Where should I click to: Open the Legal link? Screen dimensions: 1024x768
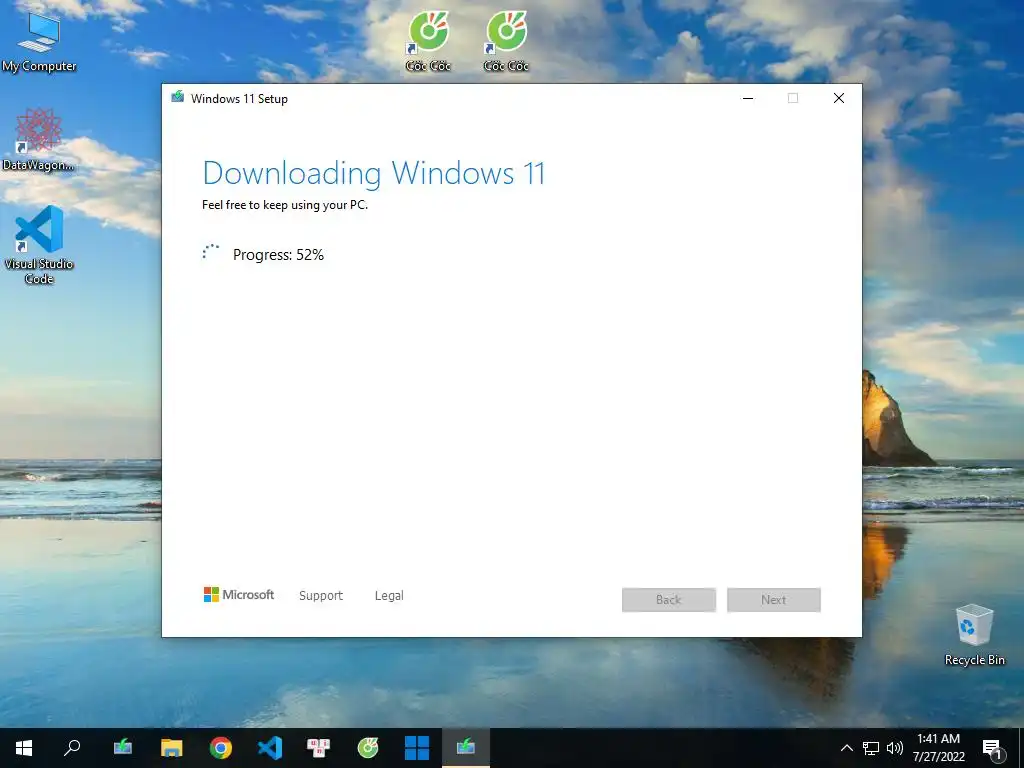(389, 596)
